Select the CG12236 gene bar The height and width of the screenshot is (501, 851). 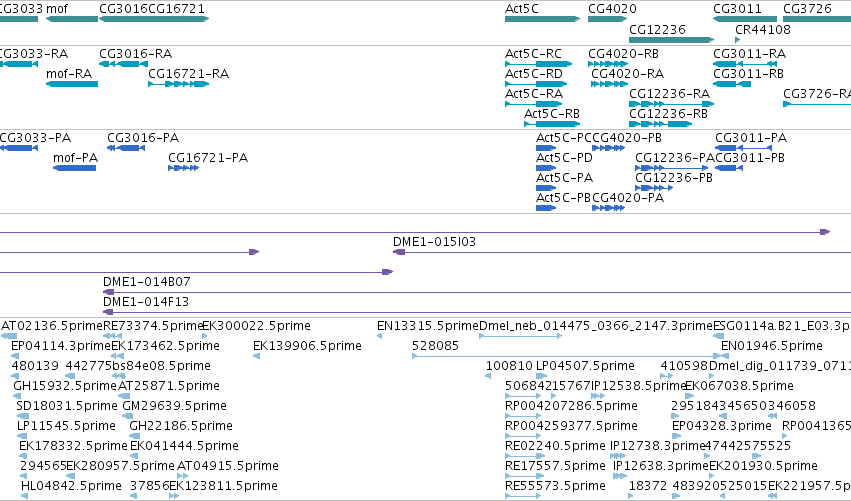click(671, 40)
